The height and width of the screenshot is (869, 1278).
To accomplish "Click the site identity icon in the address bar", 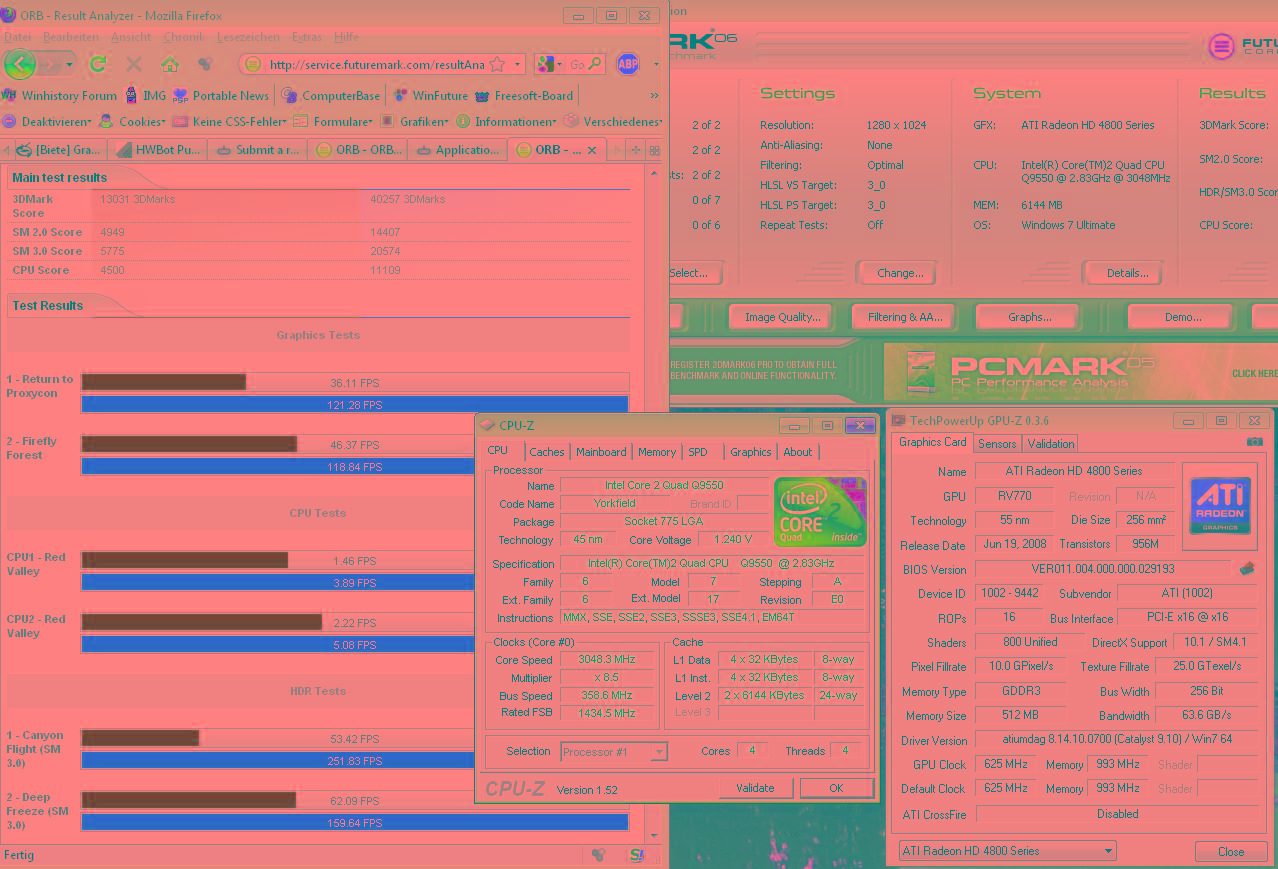I will point(253,64).
